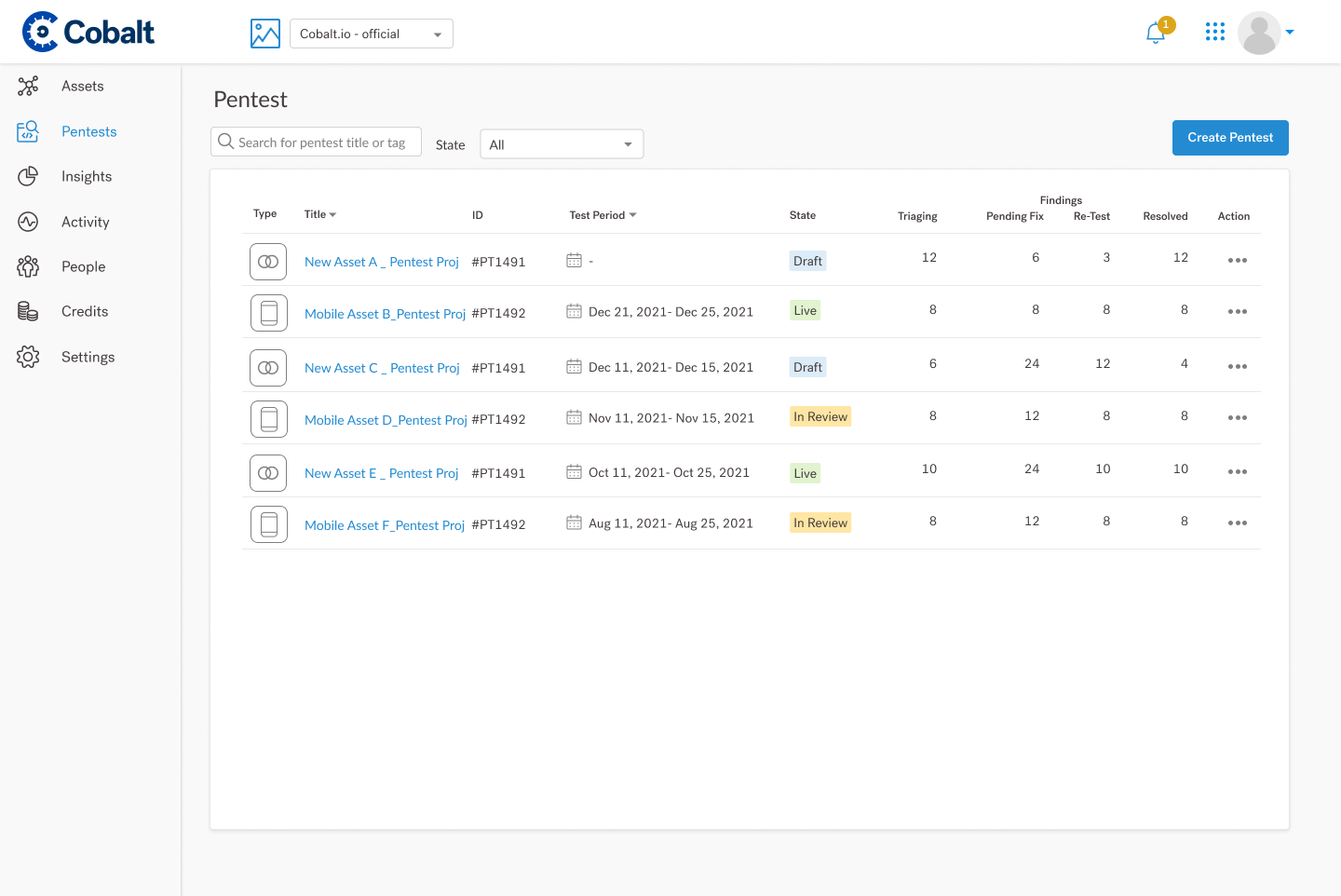Open the Cobalt.io - official workspace selector

point(371,33)
